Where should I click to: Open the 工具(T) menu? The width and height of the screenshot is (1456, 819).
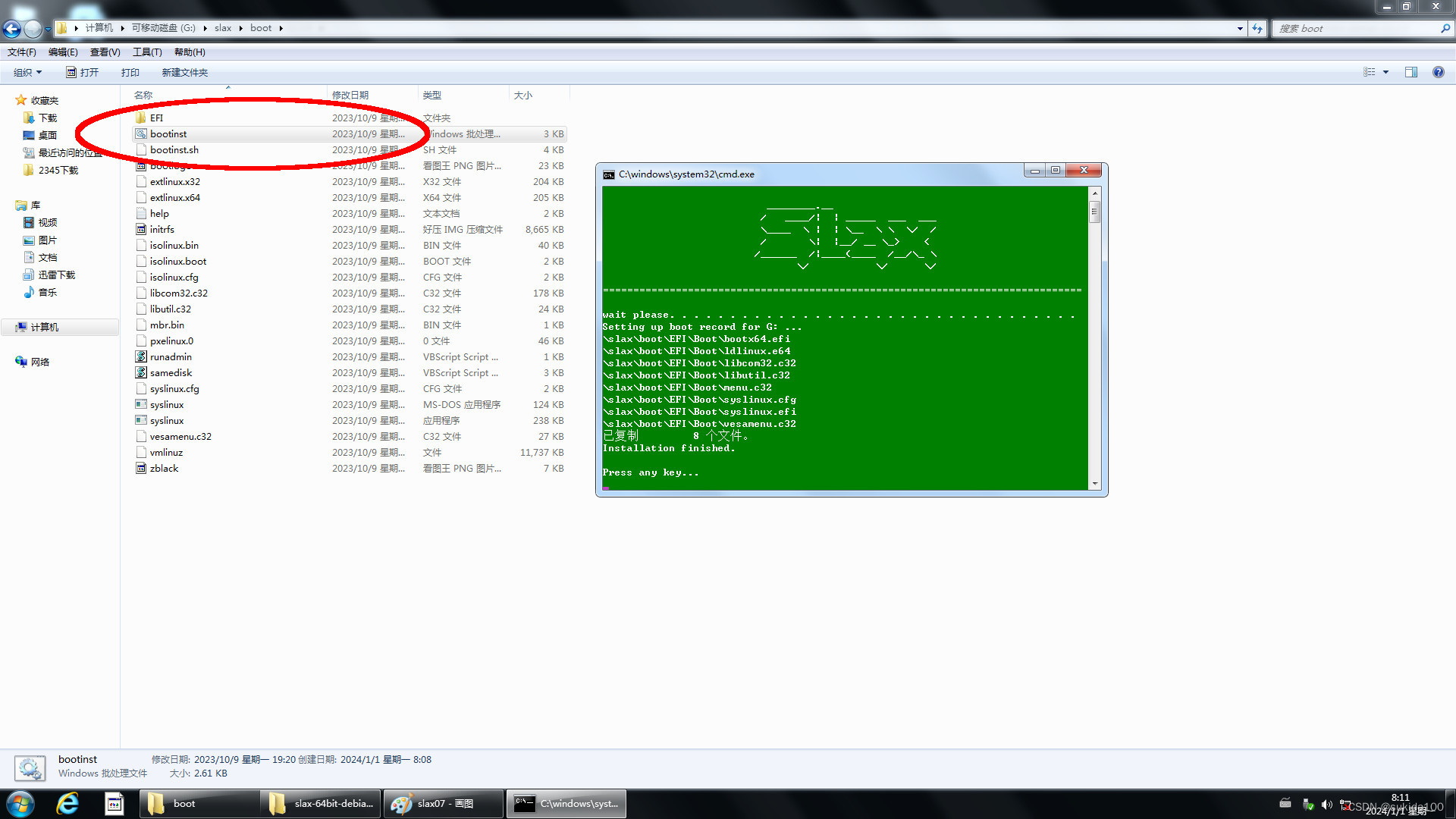coord(147,52)
